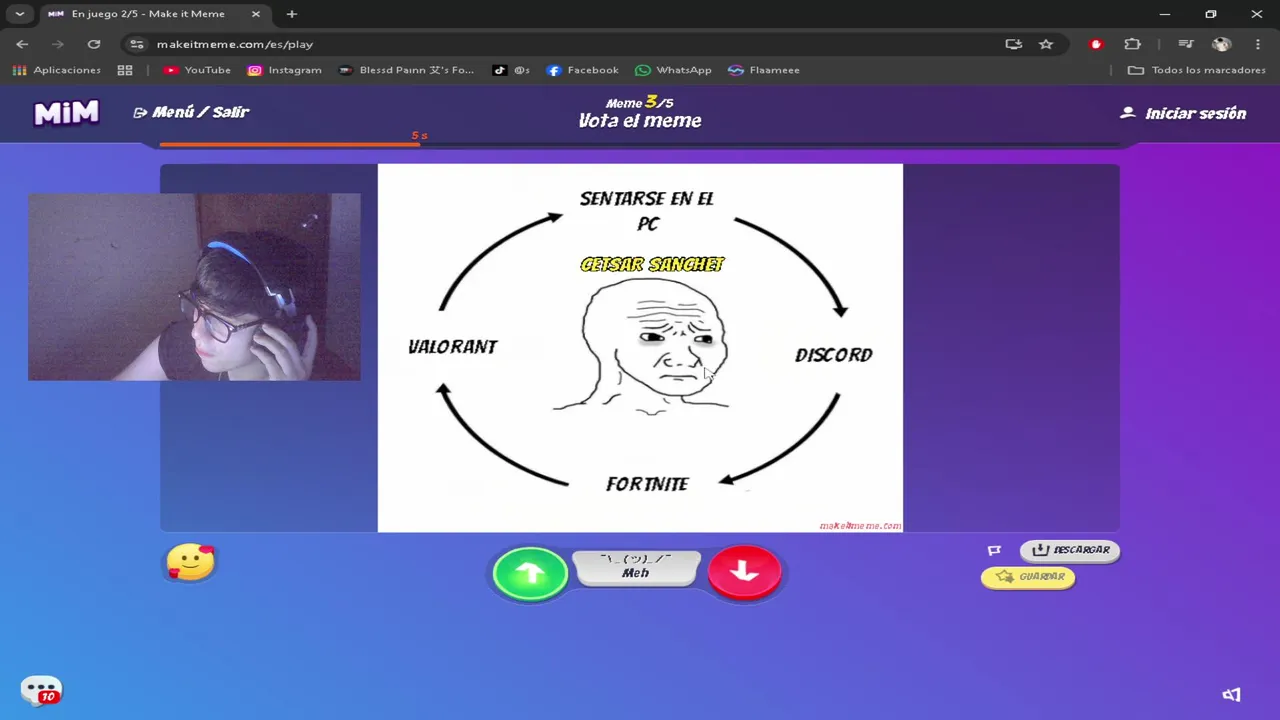Open Aplicaciones bookmark
Image resolution: width=1280 pixels, height=720 pixels.
tap(57, 70)
